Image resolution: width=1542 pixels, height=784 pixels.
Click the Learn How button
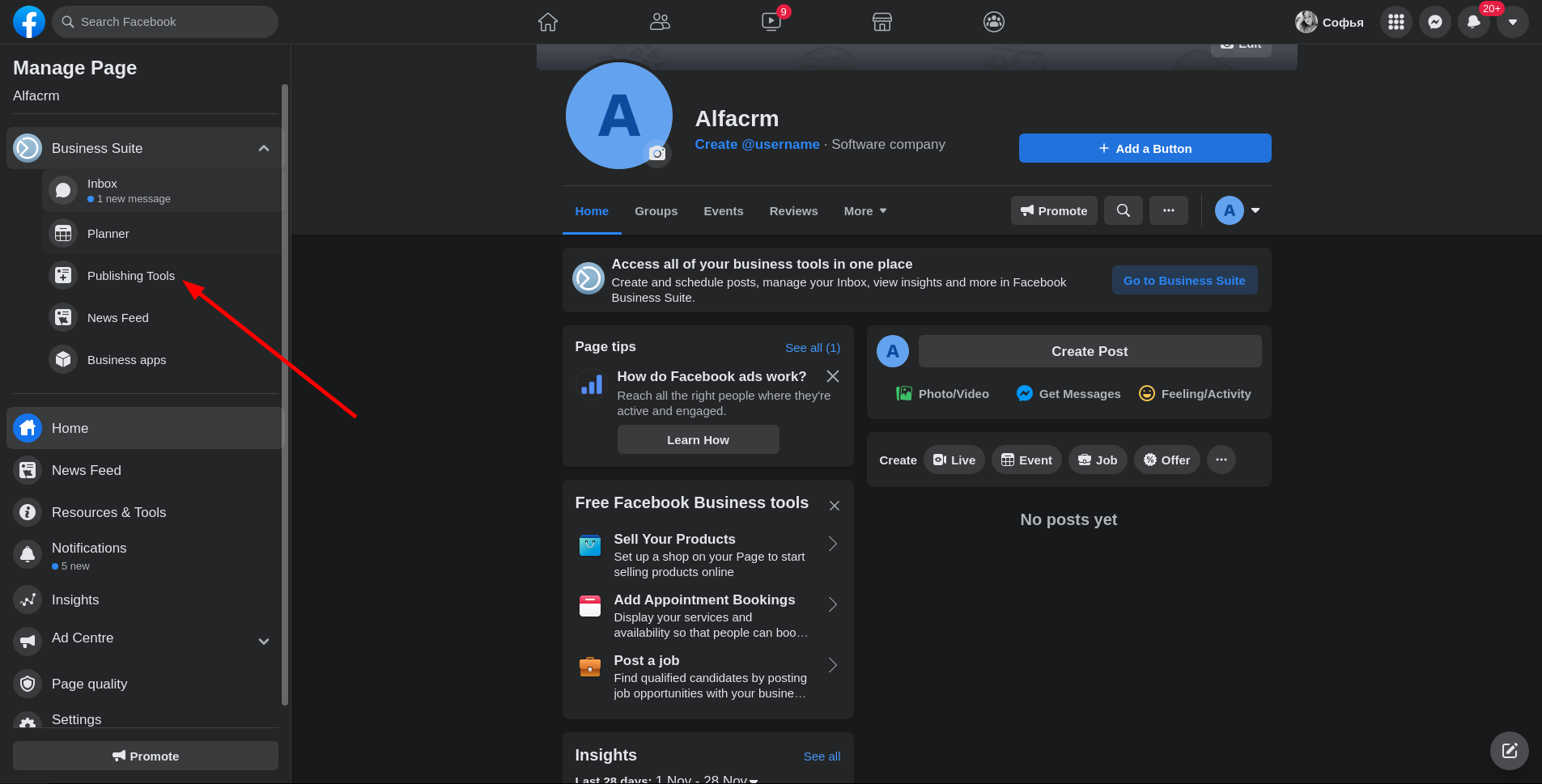pos(698,439)
